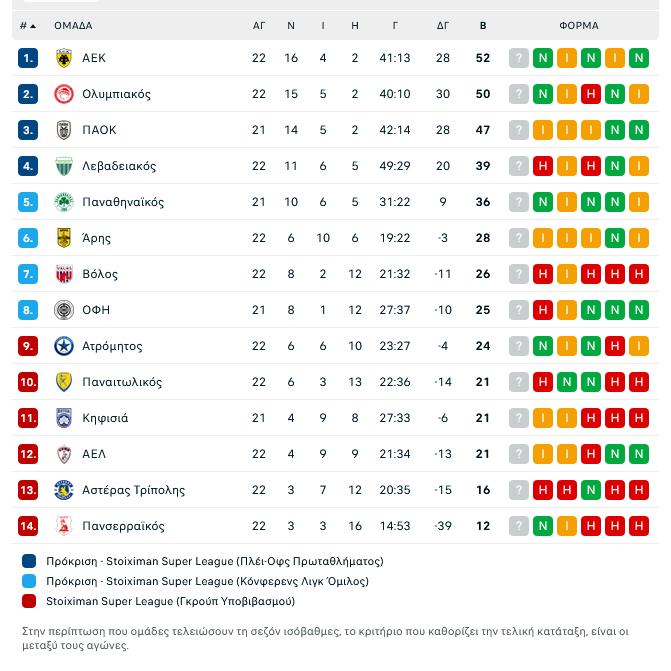Click the ΦΟΡΜΑ column header

[578, 26]
